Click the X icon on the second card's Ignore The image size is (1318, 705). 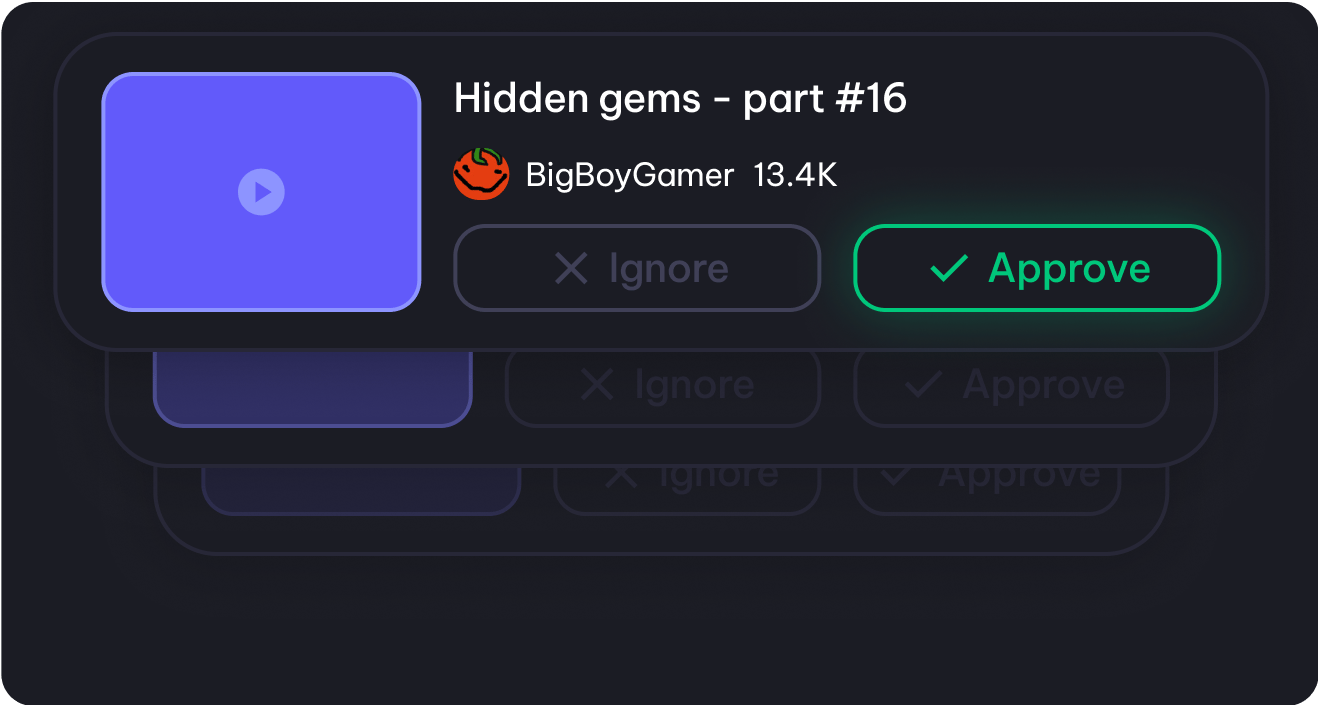[x=597, y=386]
